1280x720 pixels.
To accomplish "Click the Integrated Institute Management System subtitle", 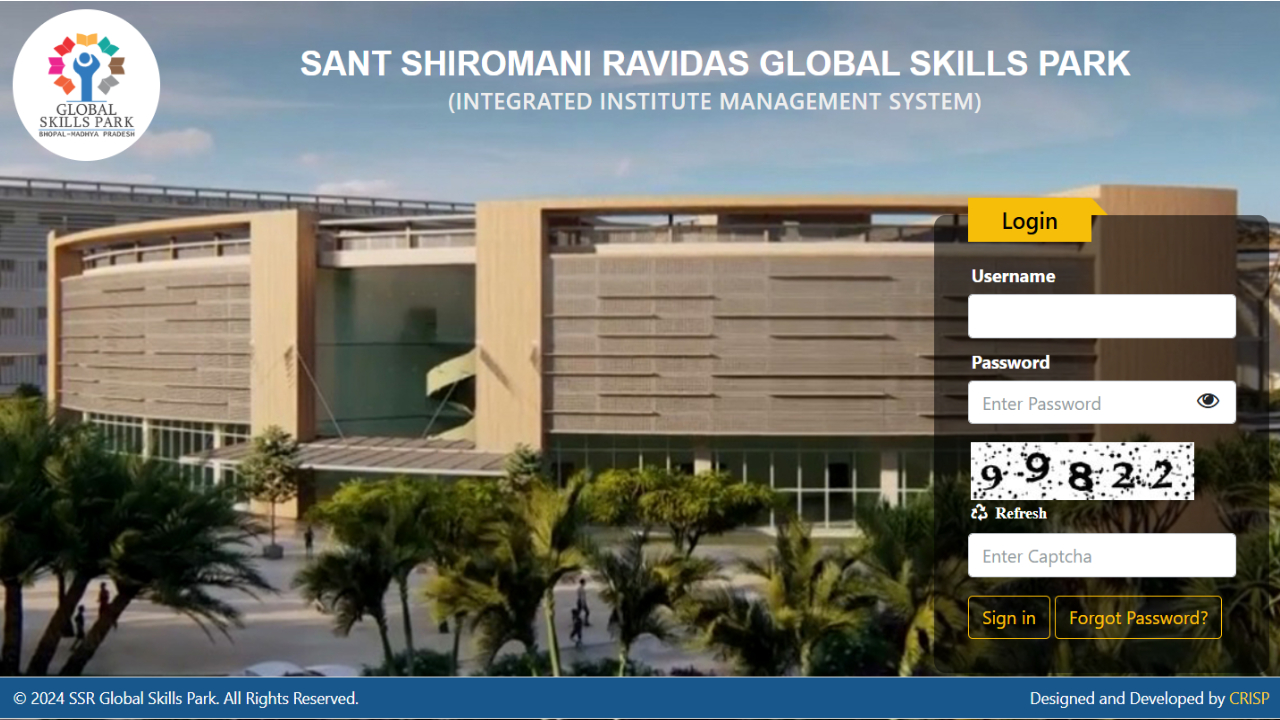I will [714, 101].
